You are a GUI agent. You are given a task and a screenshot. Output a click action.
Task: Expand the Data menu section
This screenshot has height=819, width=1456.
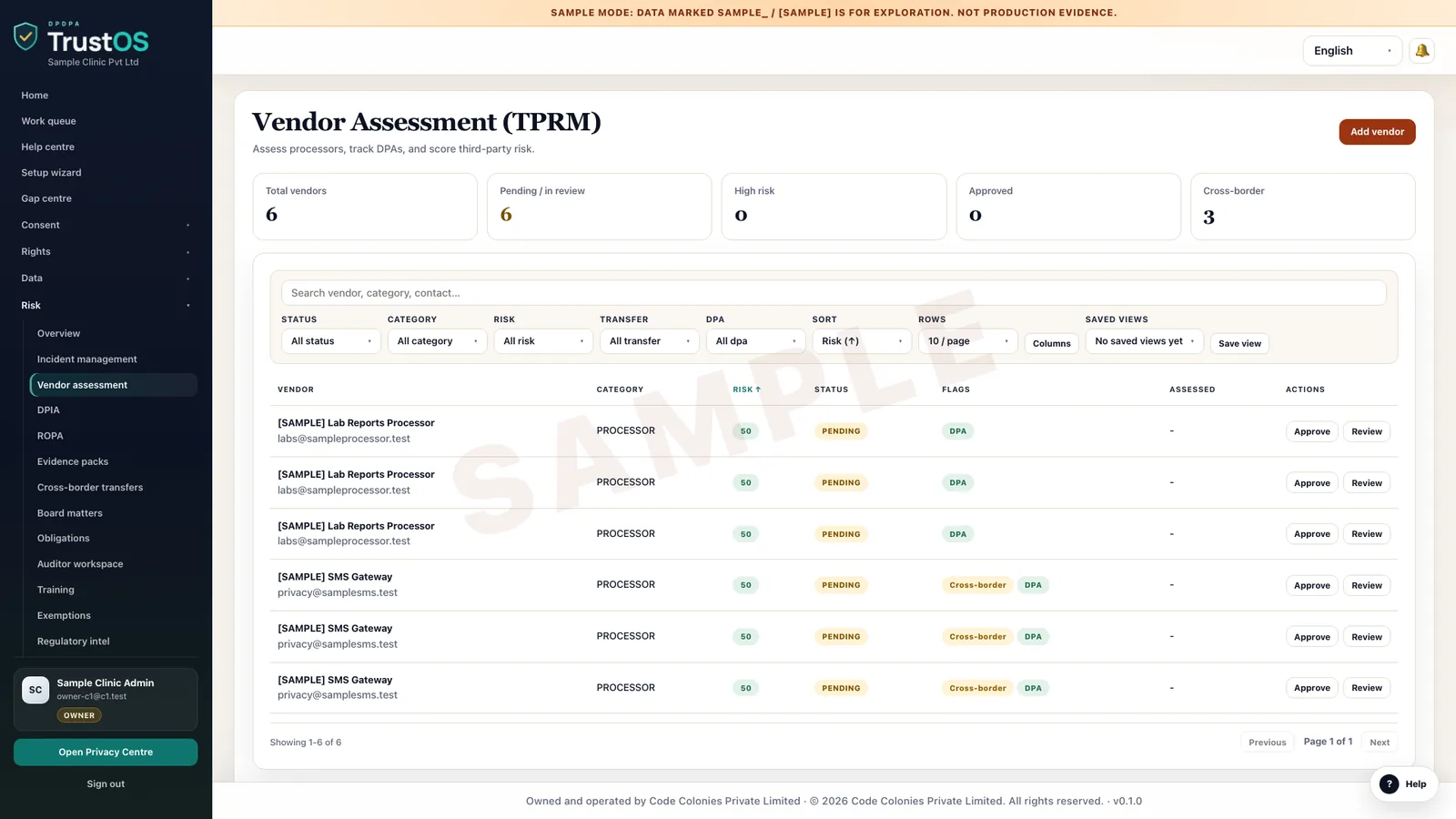point(106,278)
